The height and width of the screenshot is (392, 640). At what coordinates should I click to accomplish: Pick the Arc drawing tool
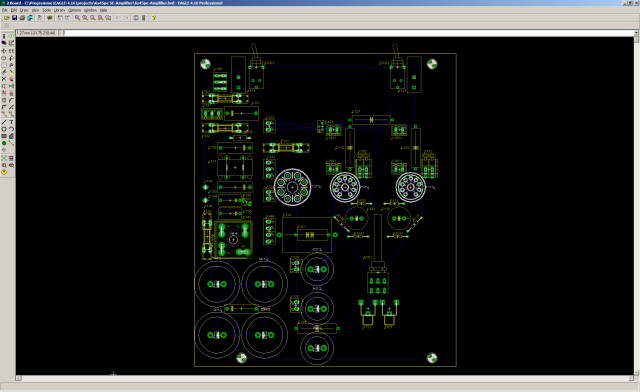(x=11, y=129)
